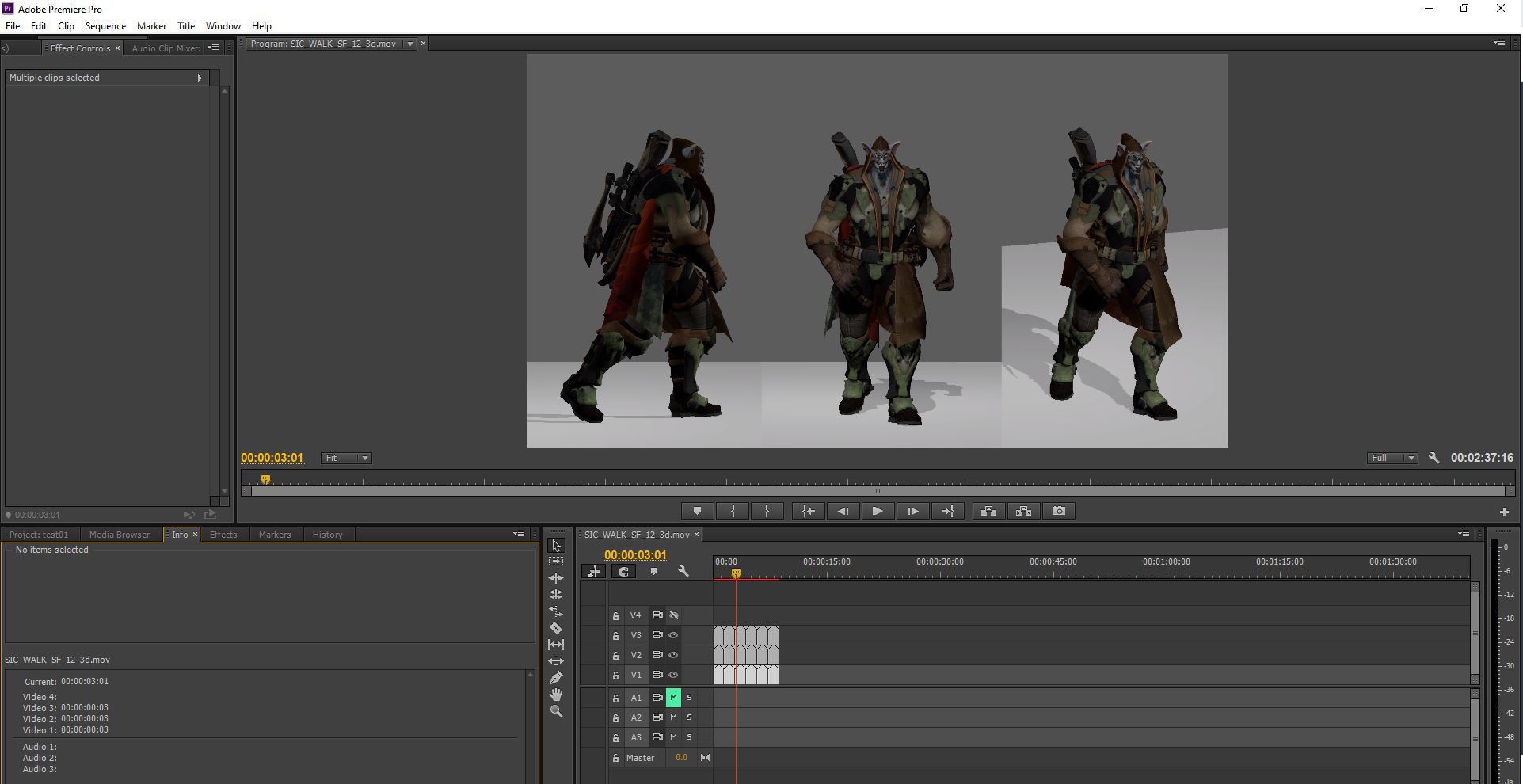Open timeline display settings wrench
This screenshot has width=1523, height=784.
coord(683,571)
